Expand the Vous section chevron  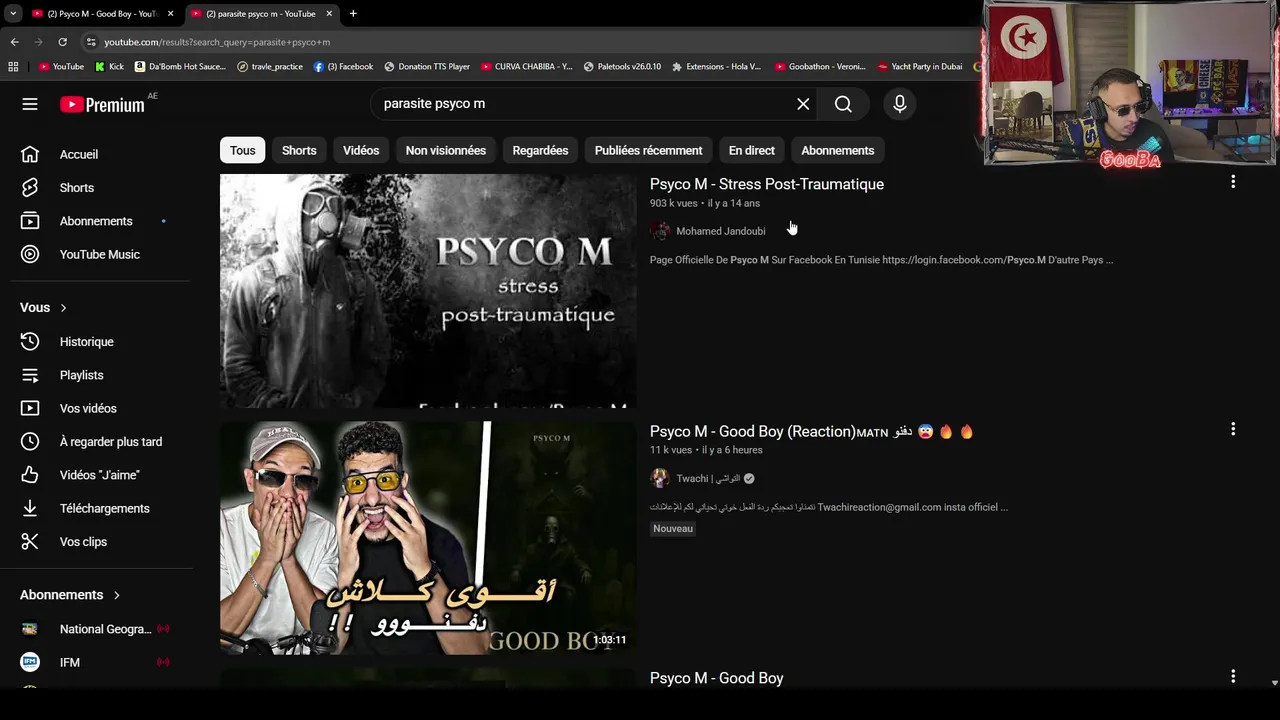63,308
